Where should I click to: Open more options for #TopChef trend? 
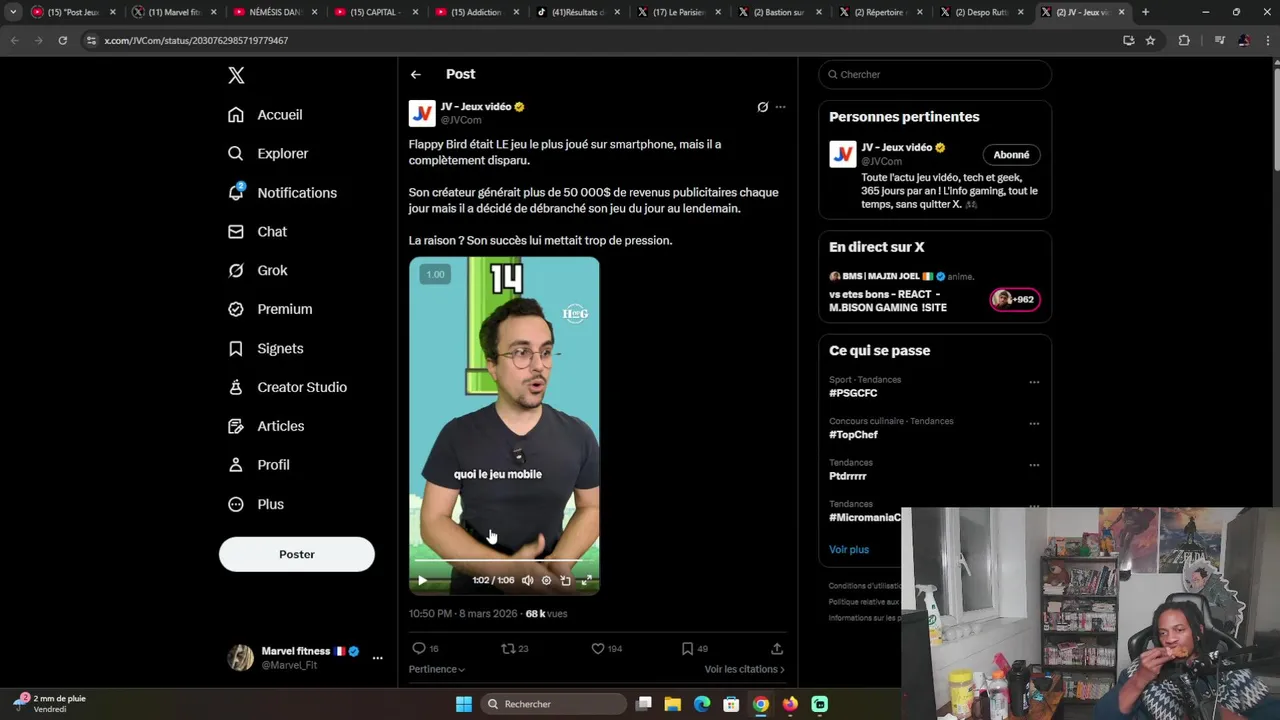coord(1034,423)
